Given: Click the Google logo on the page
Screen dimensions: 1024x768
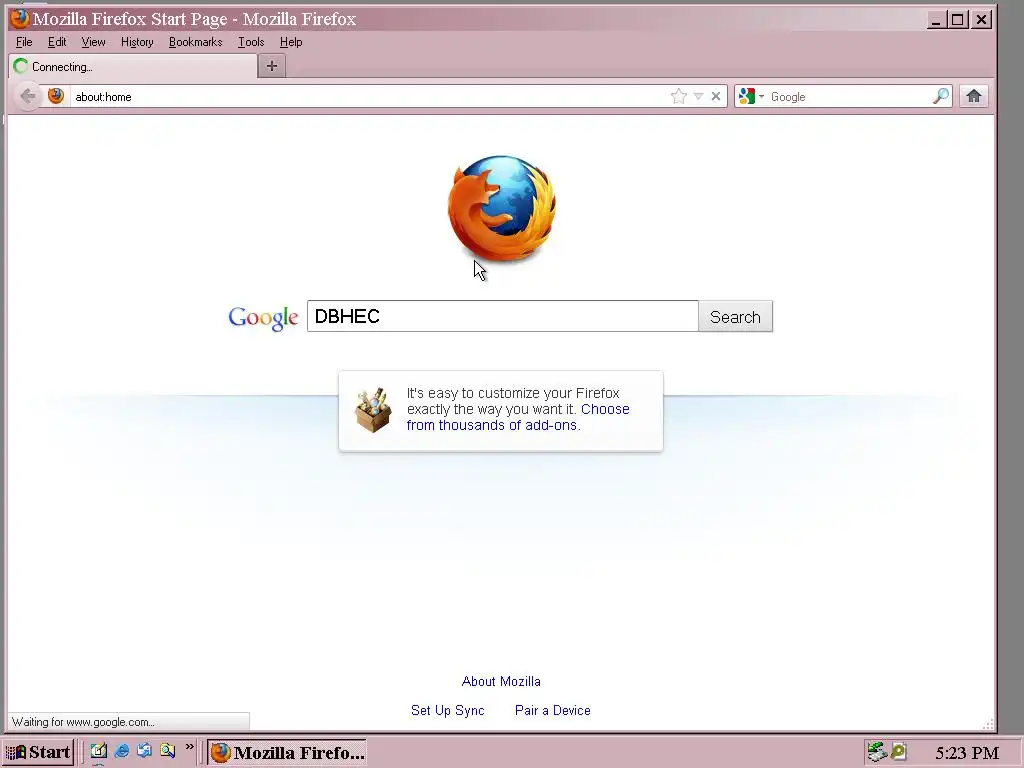Looking at the screenshot, I should [263, 318].
